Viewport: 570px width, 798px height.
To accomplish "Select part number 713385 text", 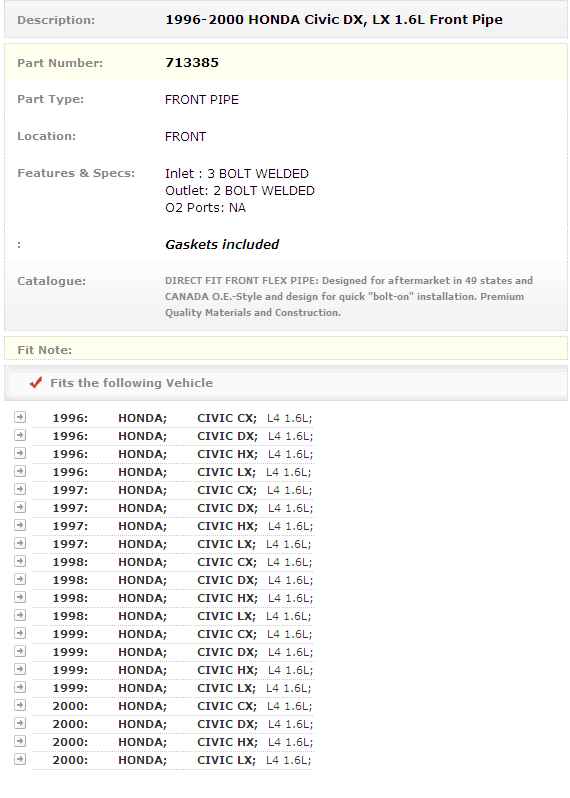I will 192,63.
